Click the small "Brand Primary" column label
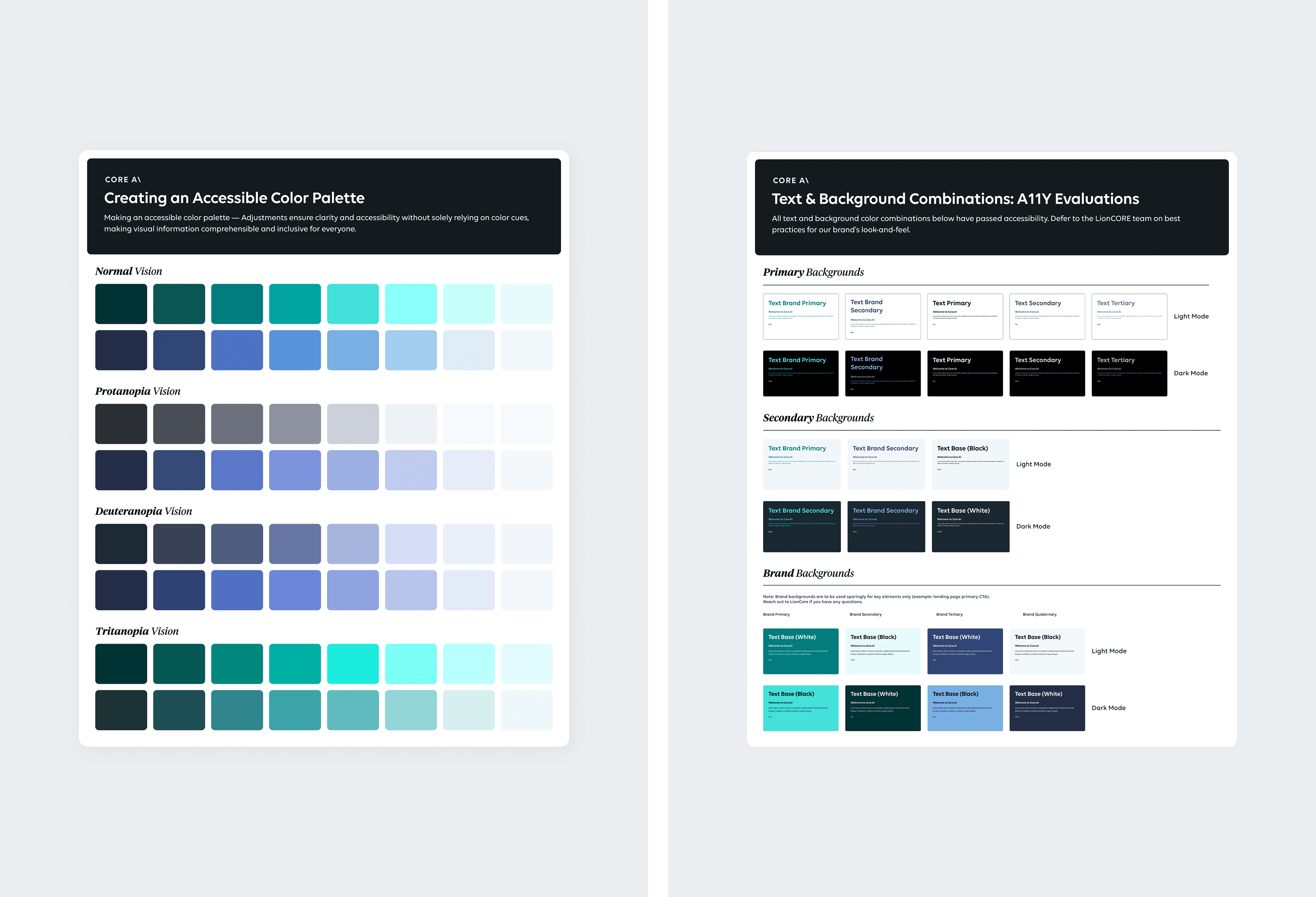This screenshot has width=1316, height=897. click(x=776, y=615)
